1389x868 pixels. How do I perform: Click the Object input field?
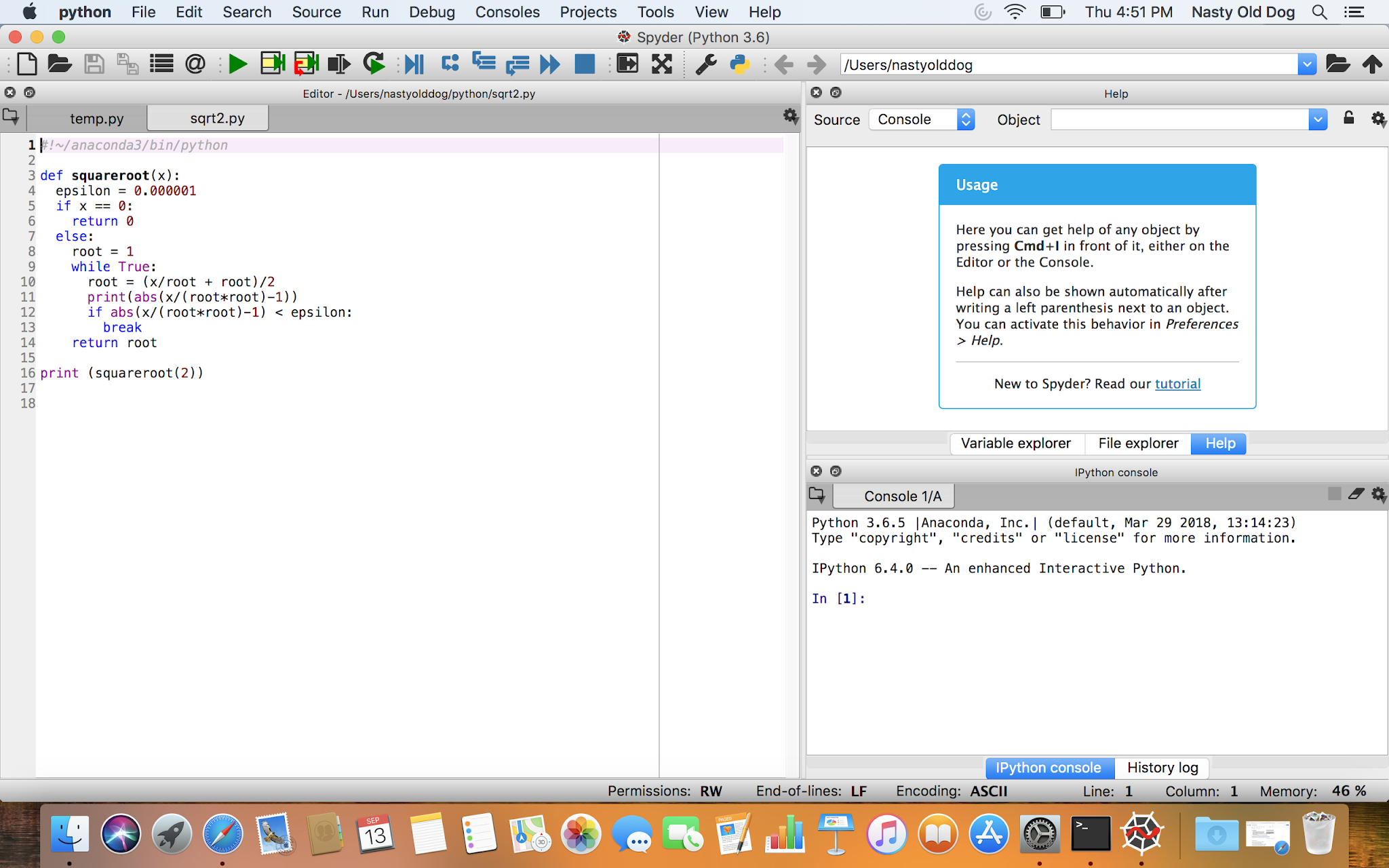pyautogui.click(x=1179, y=119)
